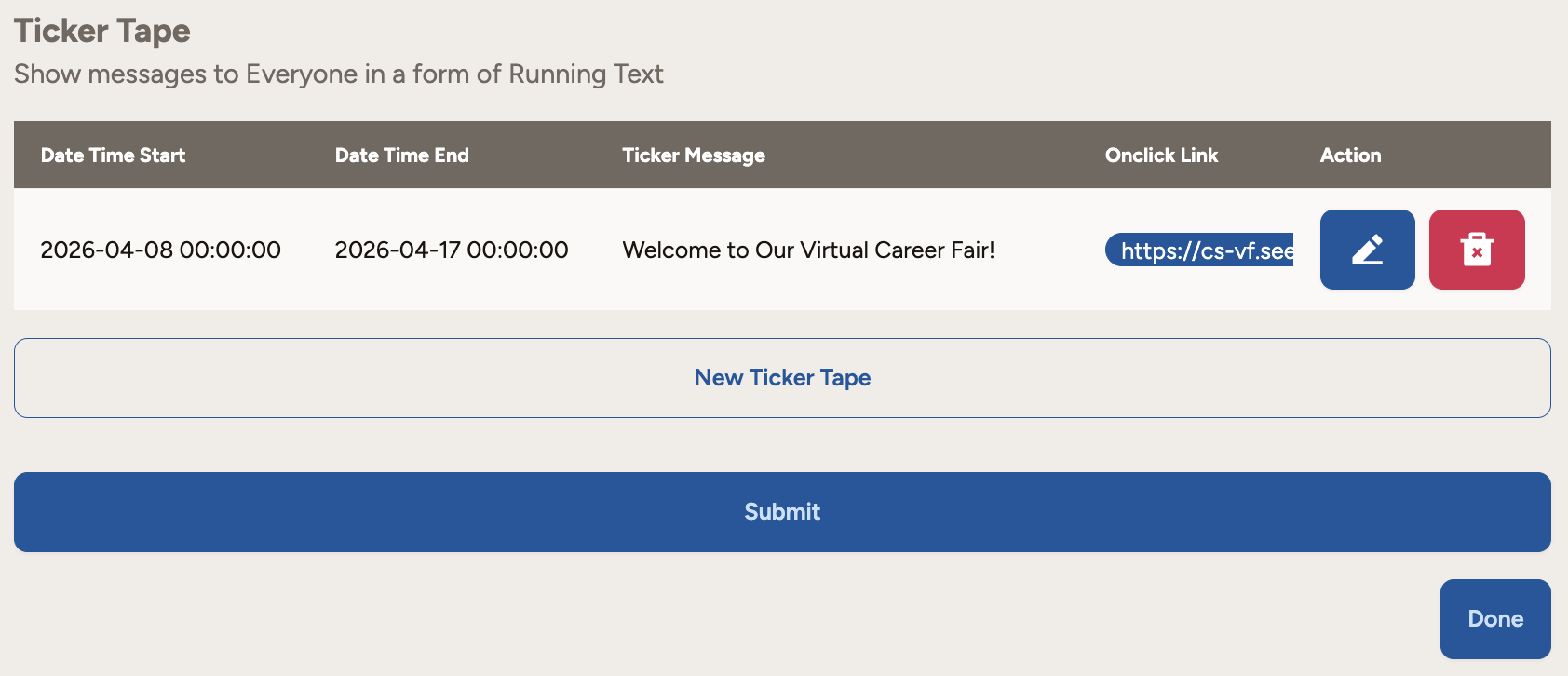Select the end date 2026-04-17

pyautogui.click(x=398, y=250)
